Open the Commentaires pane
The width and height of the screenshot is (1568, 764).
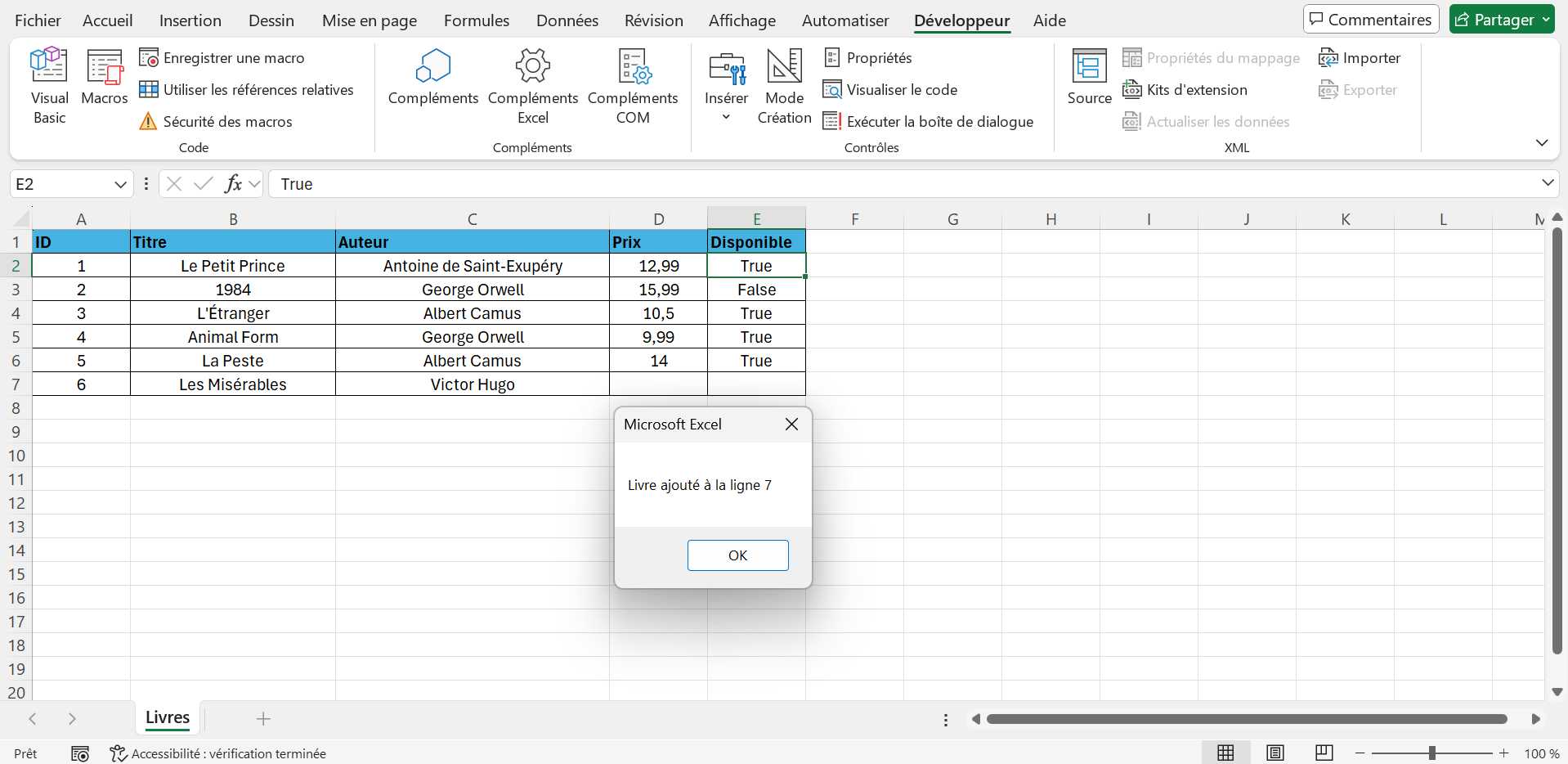coord(1371,20)
